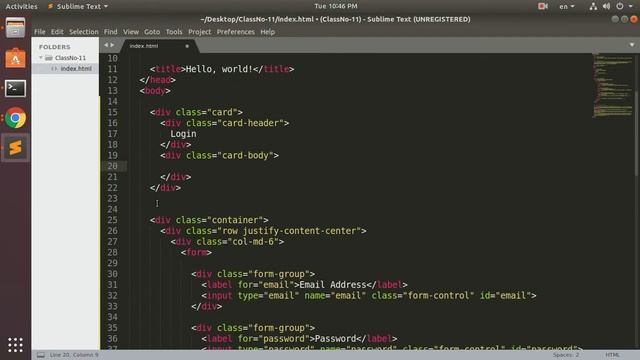Click line number 20 in gutter
Viewport: 640px width, 360px height.
[113, 166]
